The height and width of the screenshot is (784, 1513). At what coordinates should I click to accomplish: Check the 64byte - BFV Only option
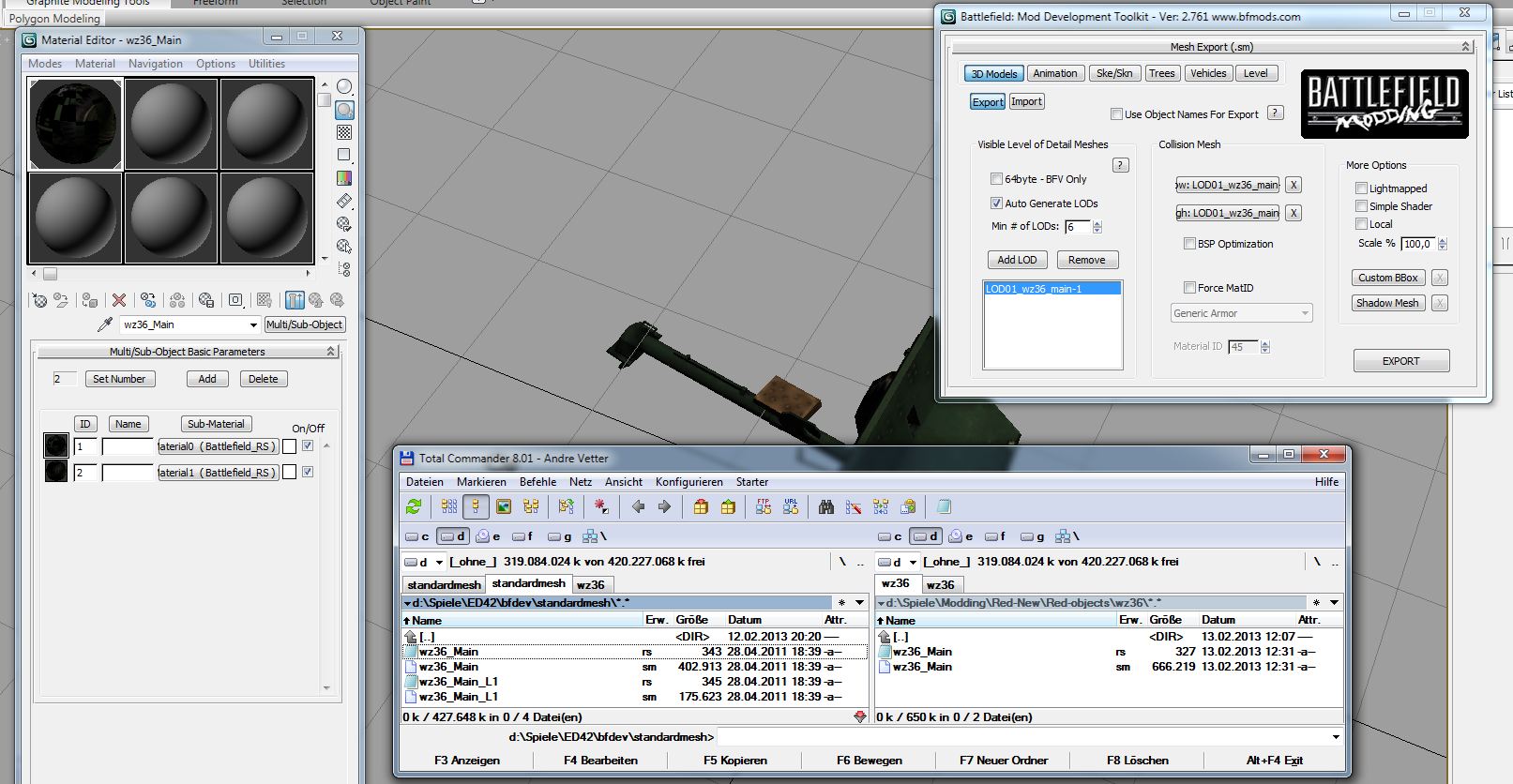997,179
